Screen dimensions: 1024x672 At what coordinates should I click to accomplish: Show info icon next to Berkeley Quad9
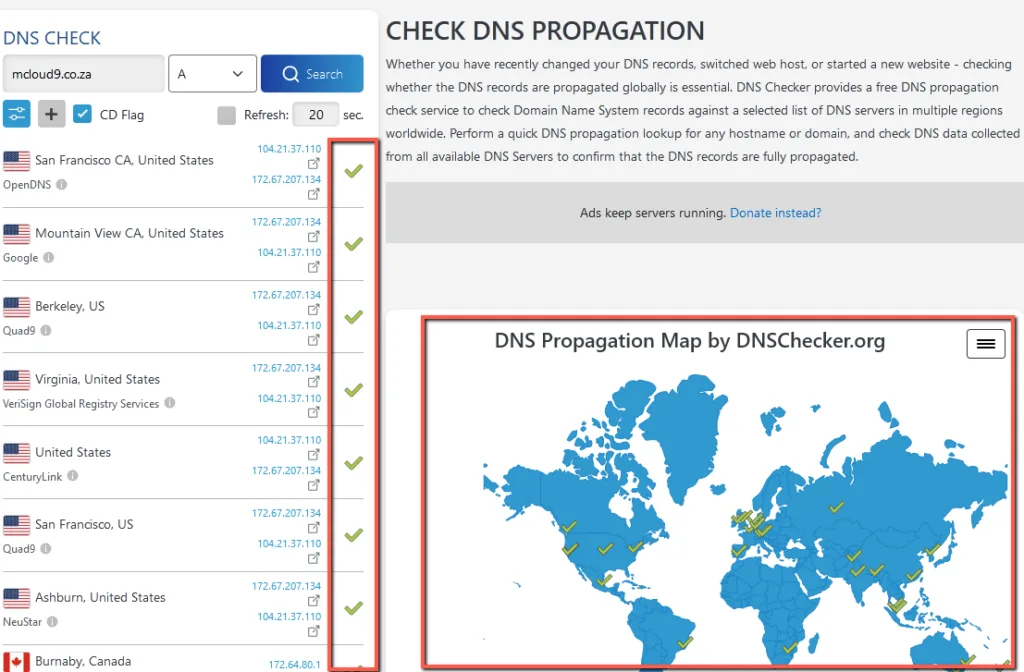tap(46, 330)
